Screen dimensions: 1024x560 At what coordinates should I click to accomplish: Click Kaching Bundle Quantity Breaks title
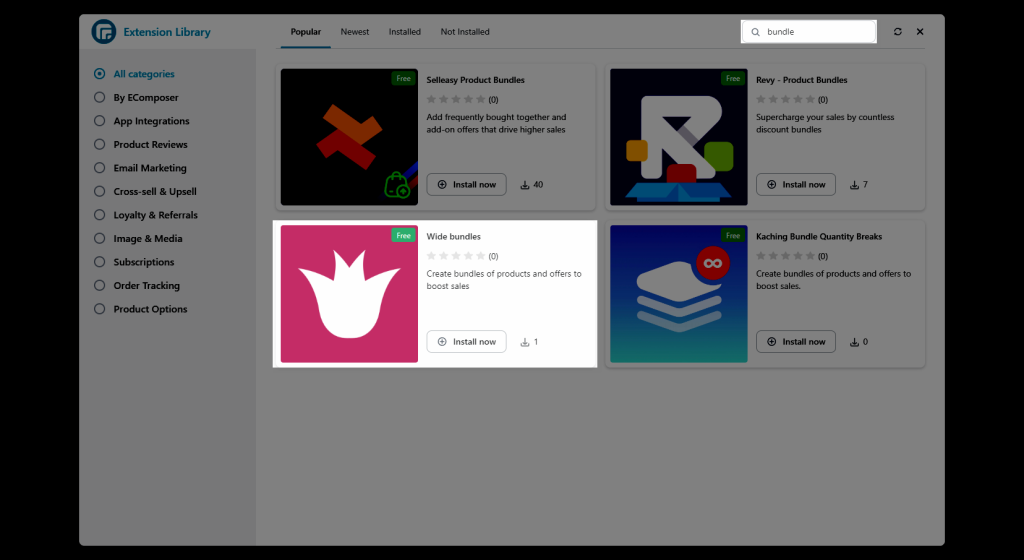[x=819, y=236]
